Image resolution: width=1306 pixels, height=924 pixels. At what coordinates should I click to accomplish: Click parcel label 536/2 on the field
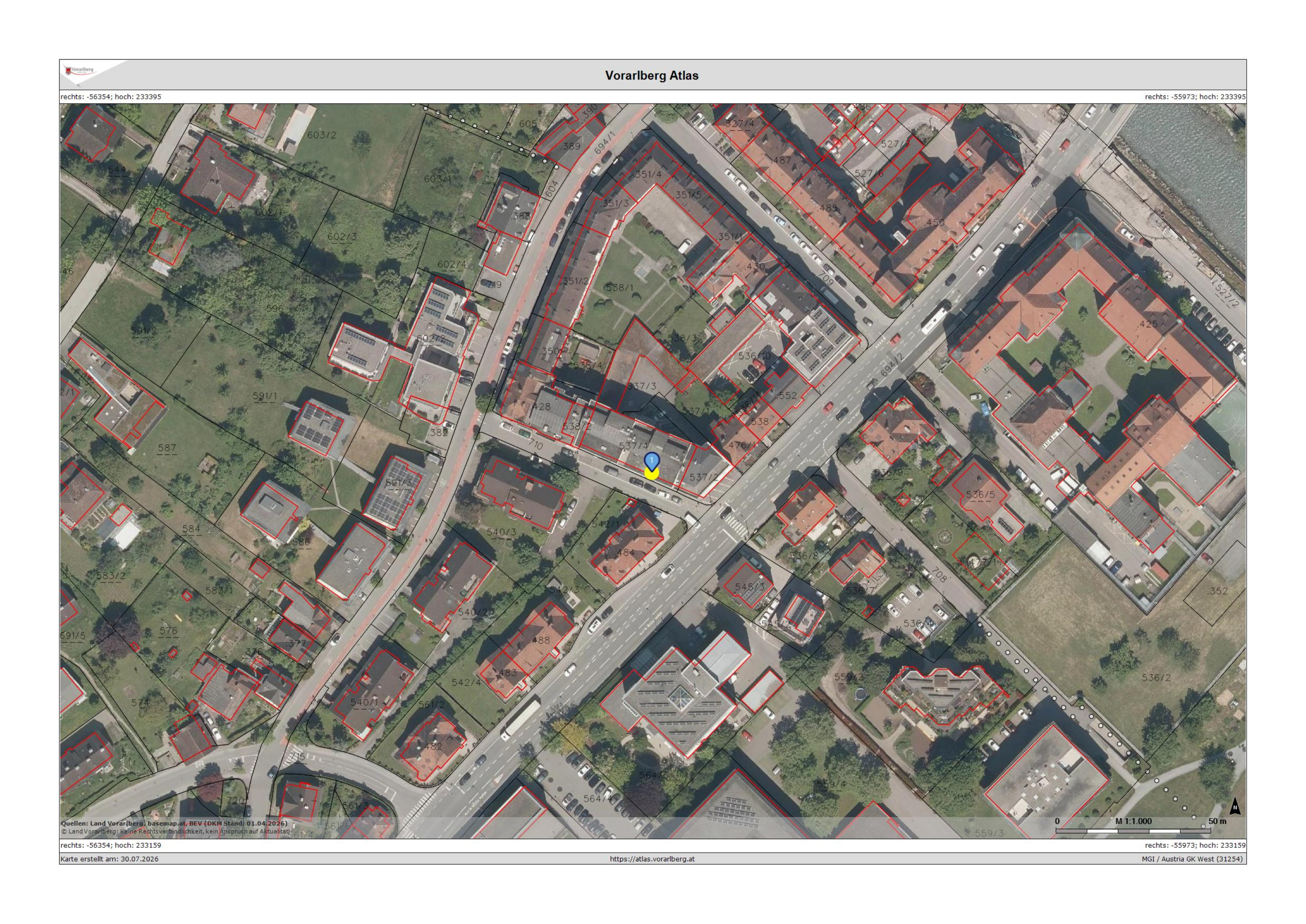[1156, 678]
